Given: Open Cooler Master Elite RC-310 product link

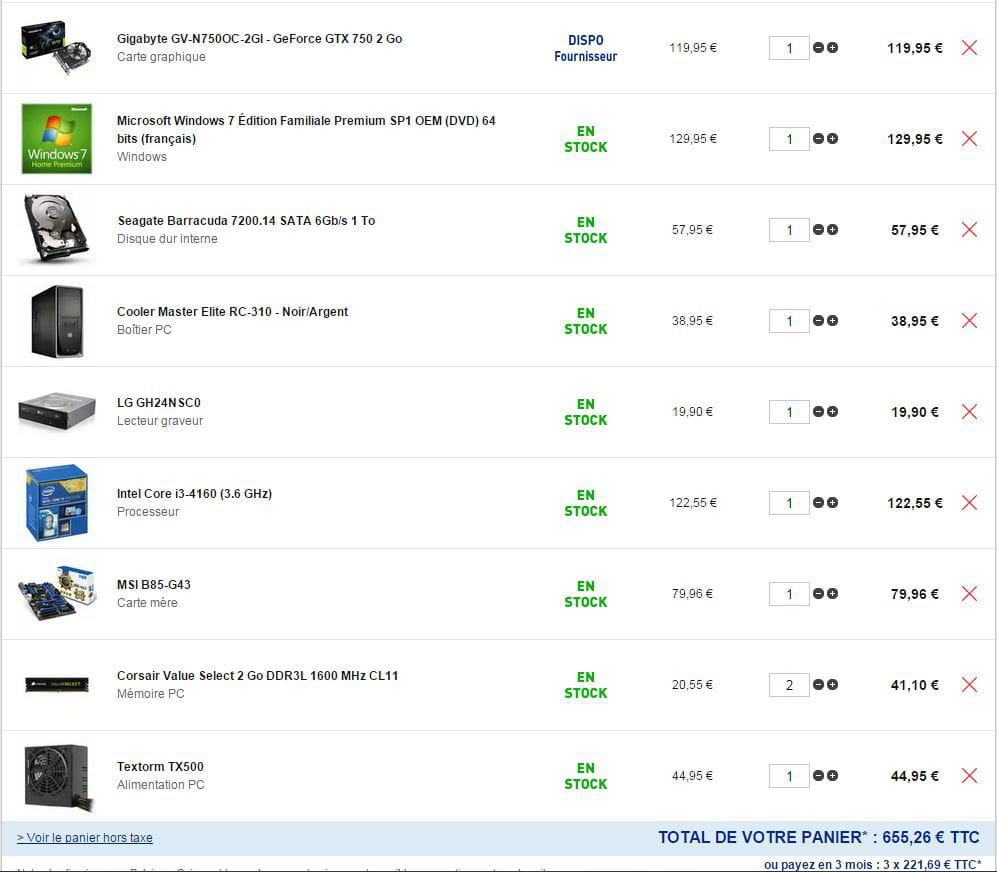Looking at the screenshot, I should tap(232, 312).
